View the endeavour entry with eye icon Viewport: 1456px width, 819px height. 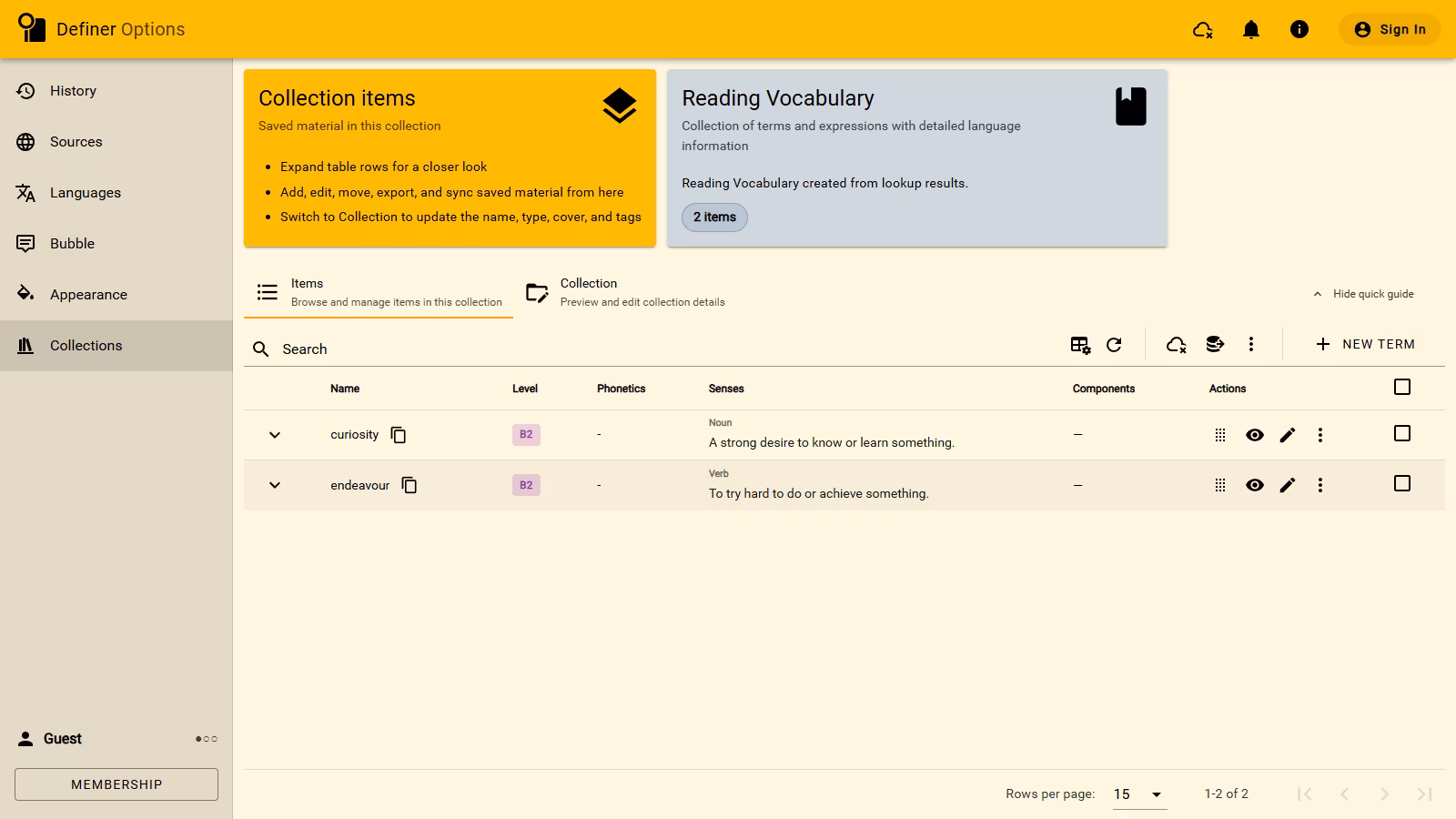1255,485
